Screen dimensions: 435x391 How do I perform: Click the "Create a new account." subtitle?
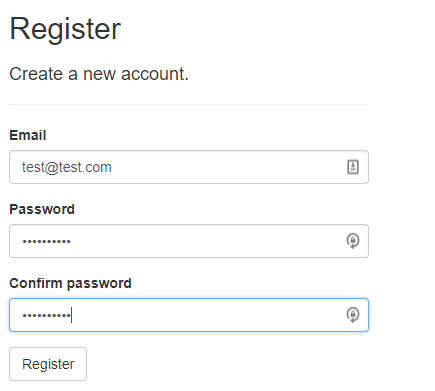[x=99, y=74]
